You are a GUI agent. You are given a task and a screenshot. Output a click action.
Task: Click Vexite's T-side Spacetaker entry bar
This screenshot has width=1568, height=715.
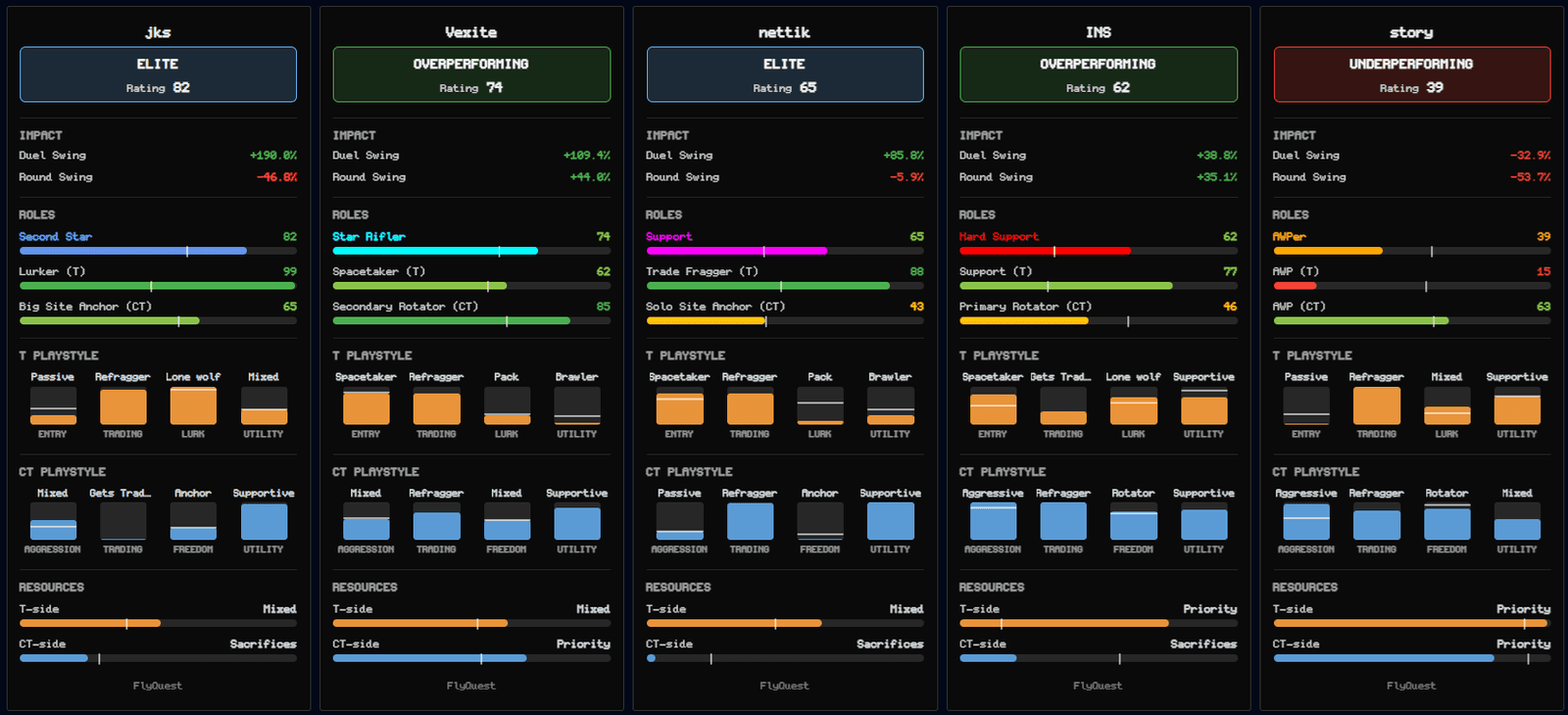[366, 405]
